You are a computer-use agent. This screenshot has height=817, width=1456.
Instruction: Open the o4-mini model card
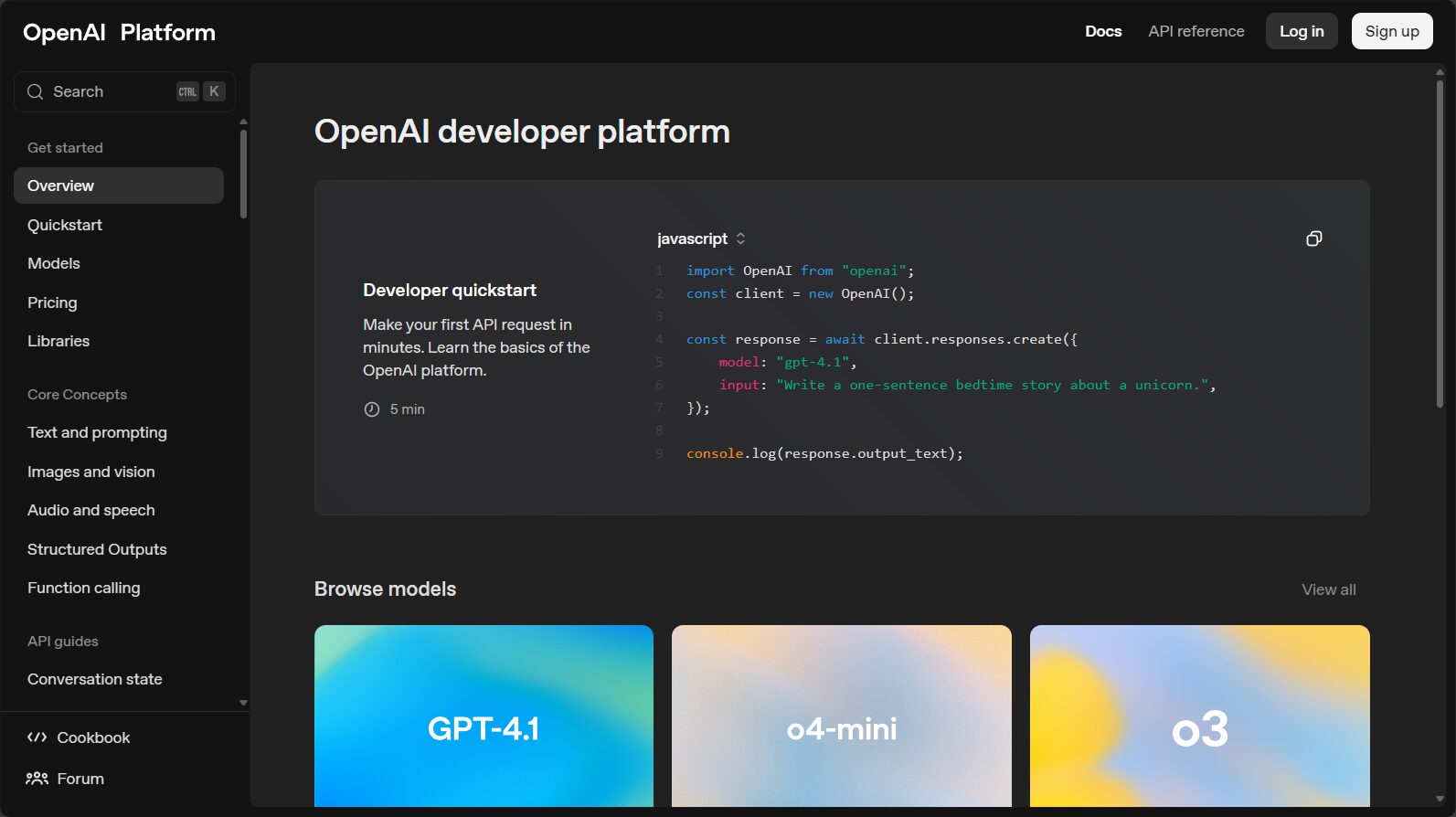click(842, 716)
